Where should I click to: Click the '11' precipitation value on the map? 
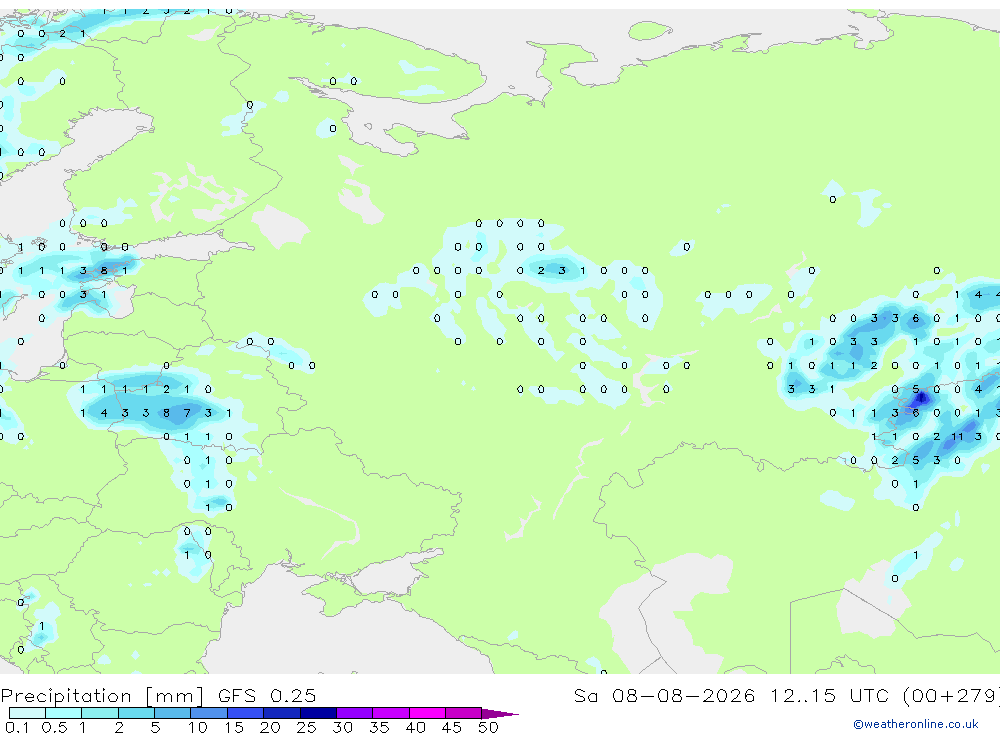[x=957, y=437]
